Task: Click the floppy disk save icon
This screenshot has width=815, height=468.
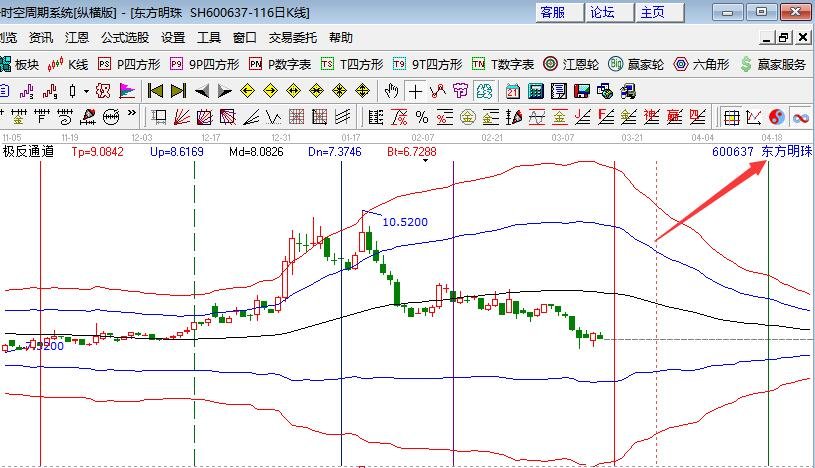Action: click(582, 92)
